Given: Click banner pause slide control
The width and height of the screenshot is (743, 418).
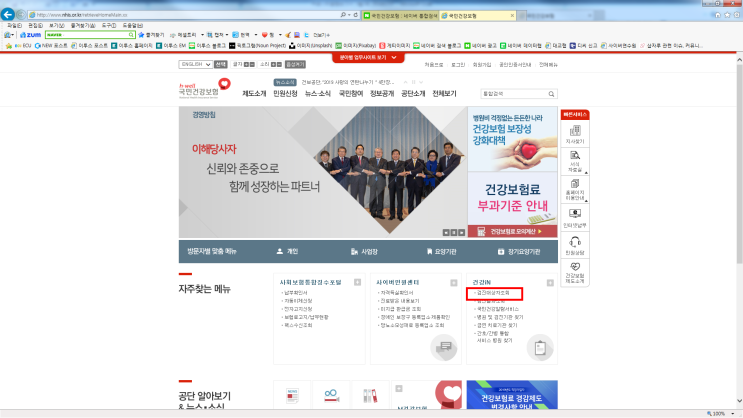Looking at the screenshot, I should pyautogui.click(x=454, y=232).
